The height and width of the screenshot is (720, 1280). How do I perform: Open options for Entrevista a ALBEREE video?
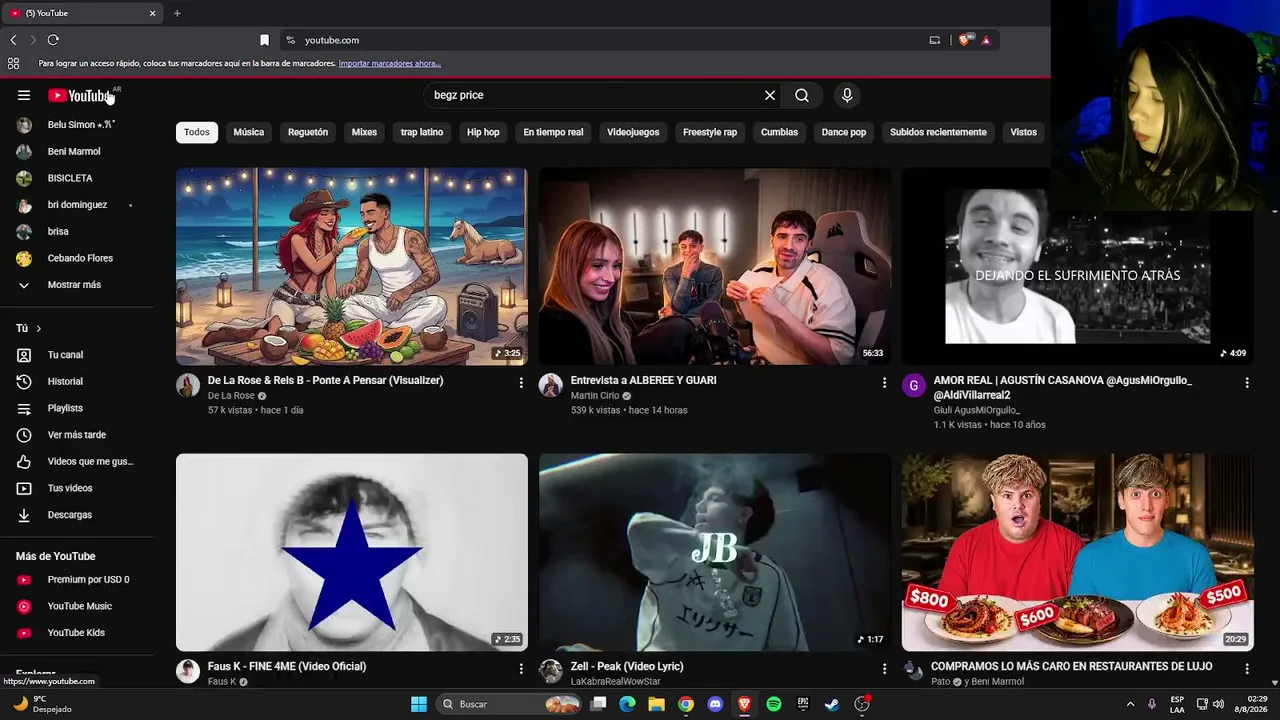point(884,383)
